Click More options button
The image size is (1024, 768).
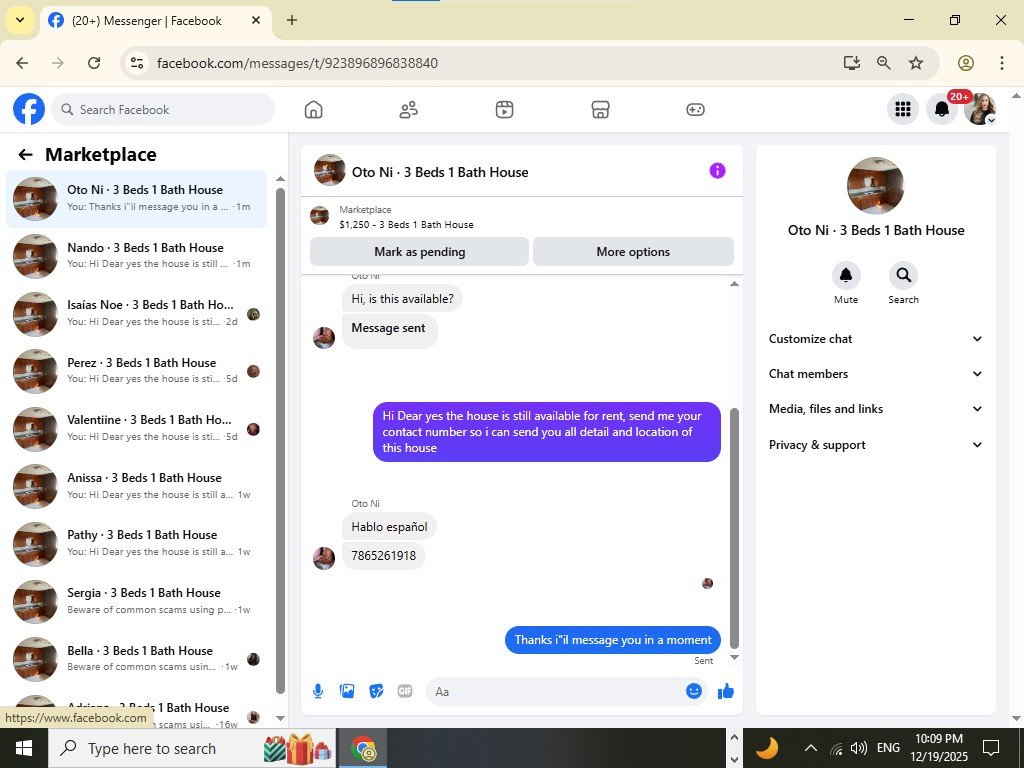point(633,251)
